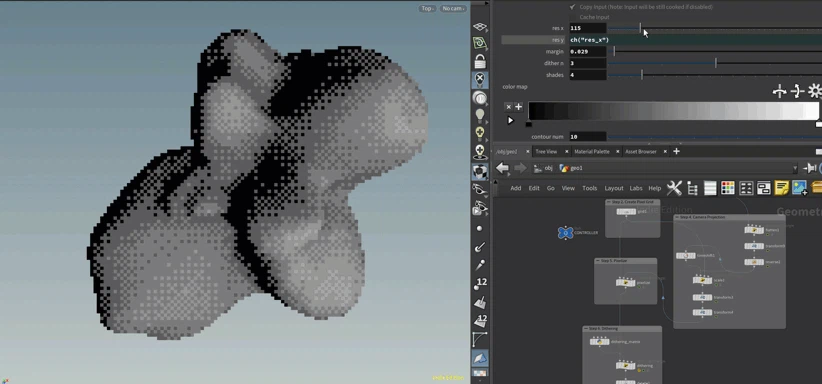Toggle the normal lighting bulb icon
This screenshot has height=384, width=822.
(480, 115)
